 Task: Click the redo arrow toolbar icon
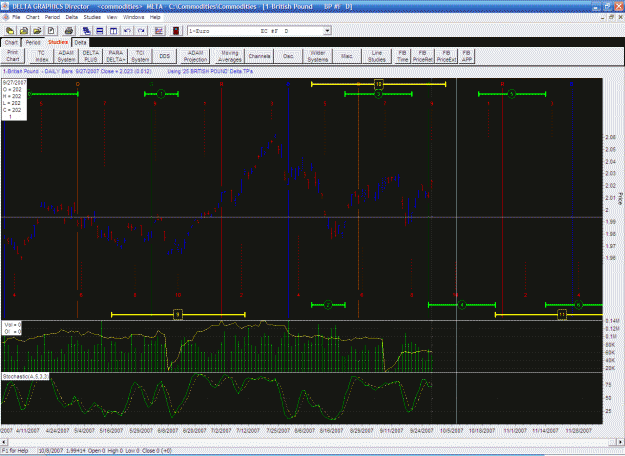[x=141, y=31]
